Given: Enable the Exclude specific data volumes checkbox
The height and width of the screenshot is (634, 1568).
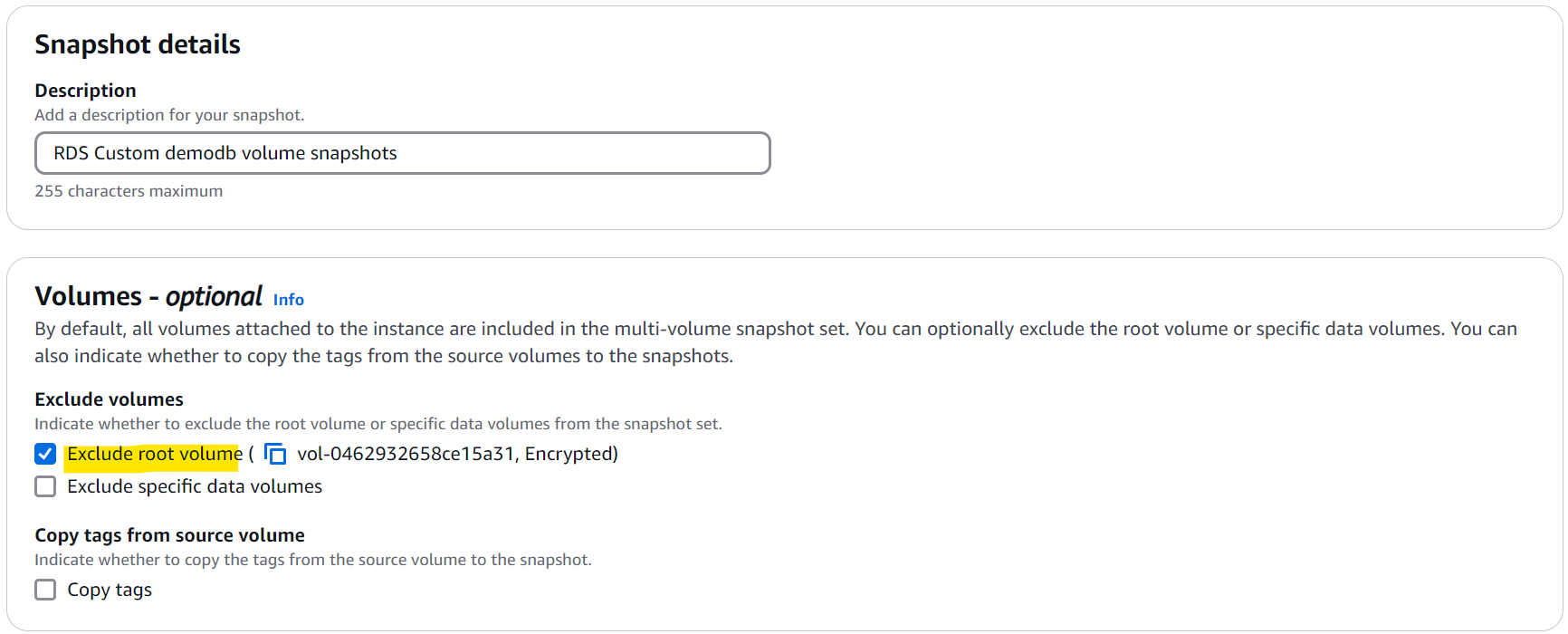Looking at the screenshot, I should coord(45,486).
